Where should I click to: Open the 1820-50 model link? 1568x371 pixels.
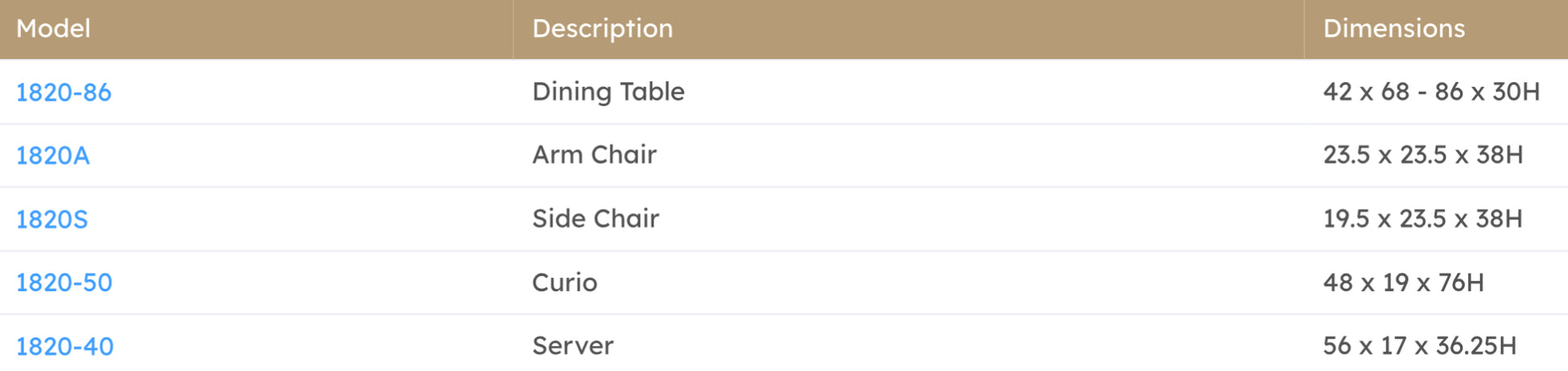click(64, 282)
